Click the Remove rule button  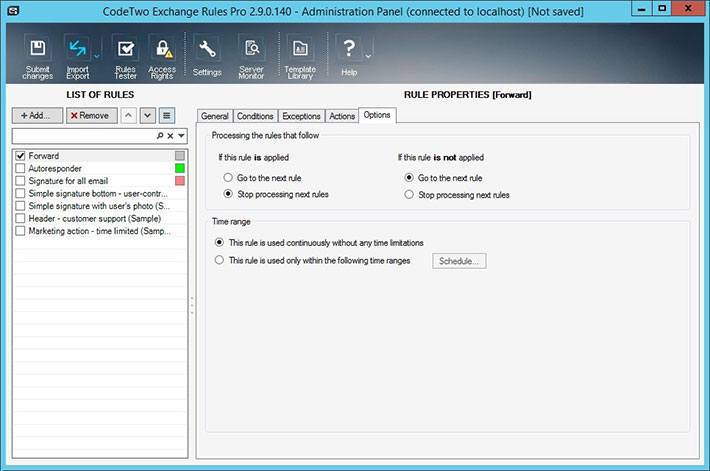[x=91, y=115]
